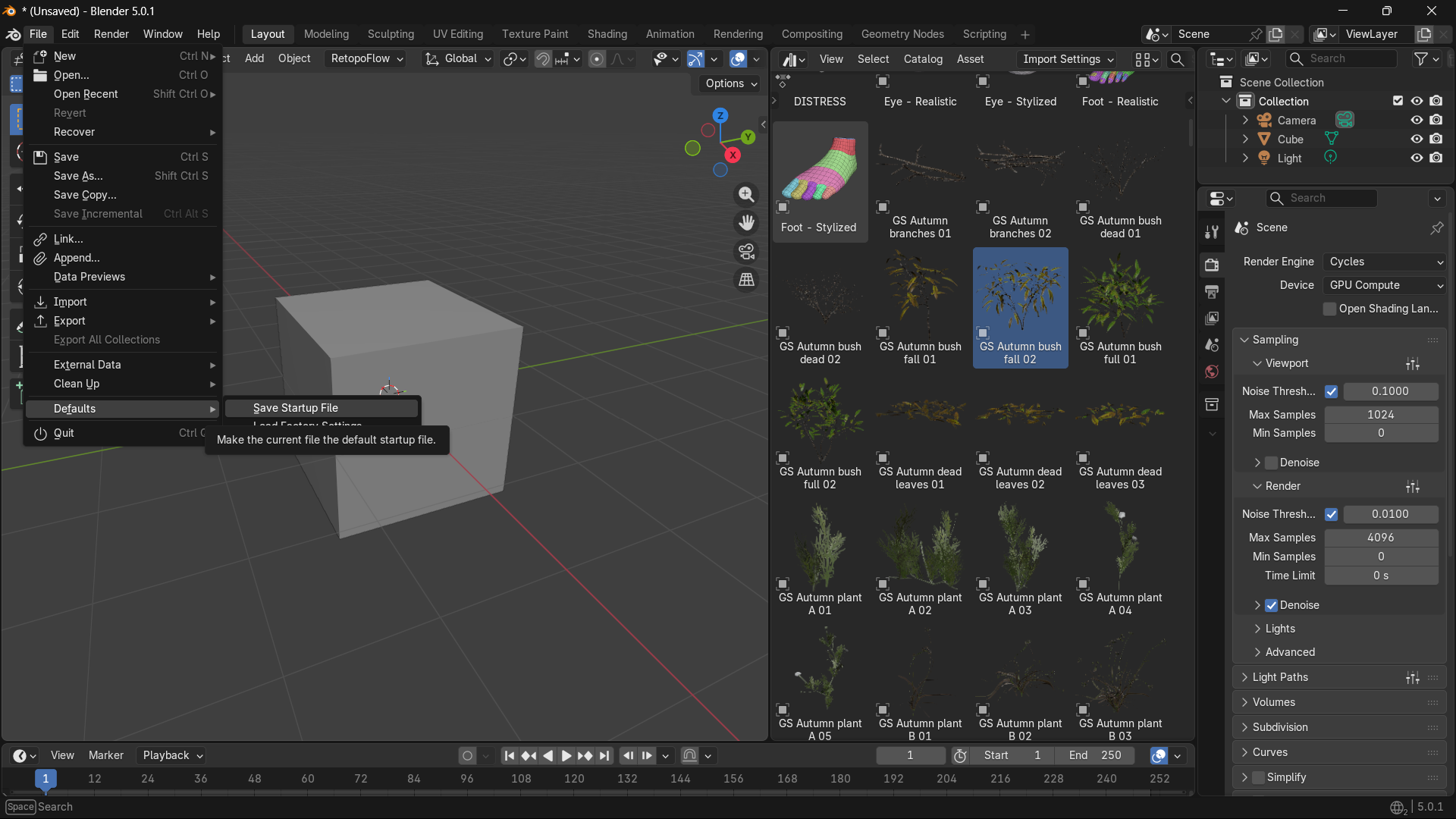Open the Import Settings dropdown
Screen dimensions: 1456x819
click(1068, 59)
